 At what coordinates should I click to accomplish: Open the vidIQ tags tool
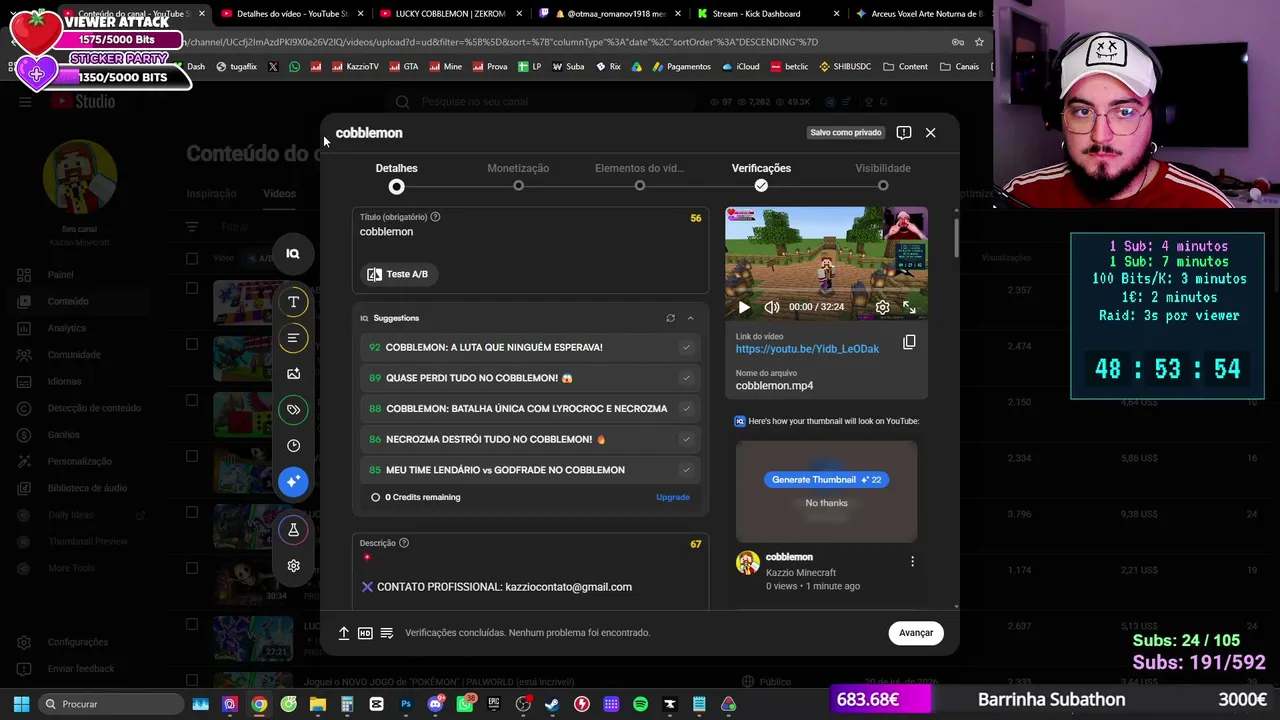point(293,410)
